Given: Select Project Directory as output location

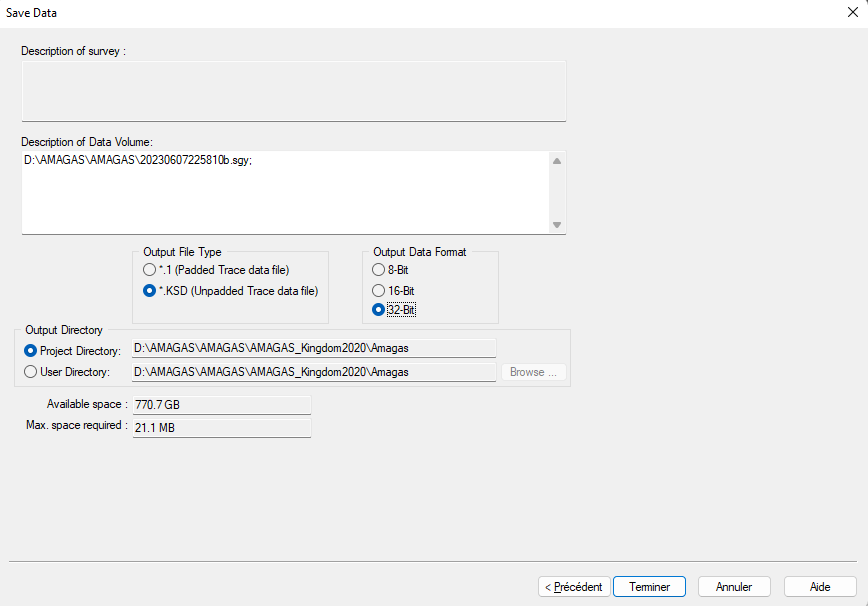Looking at the screenshot, I should (31, 351).
